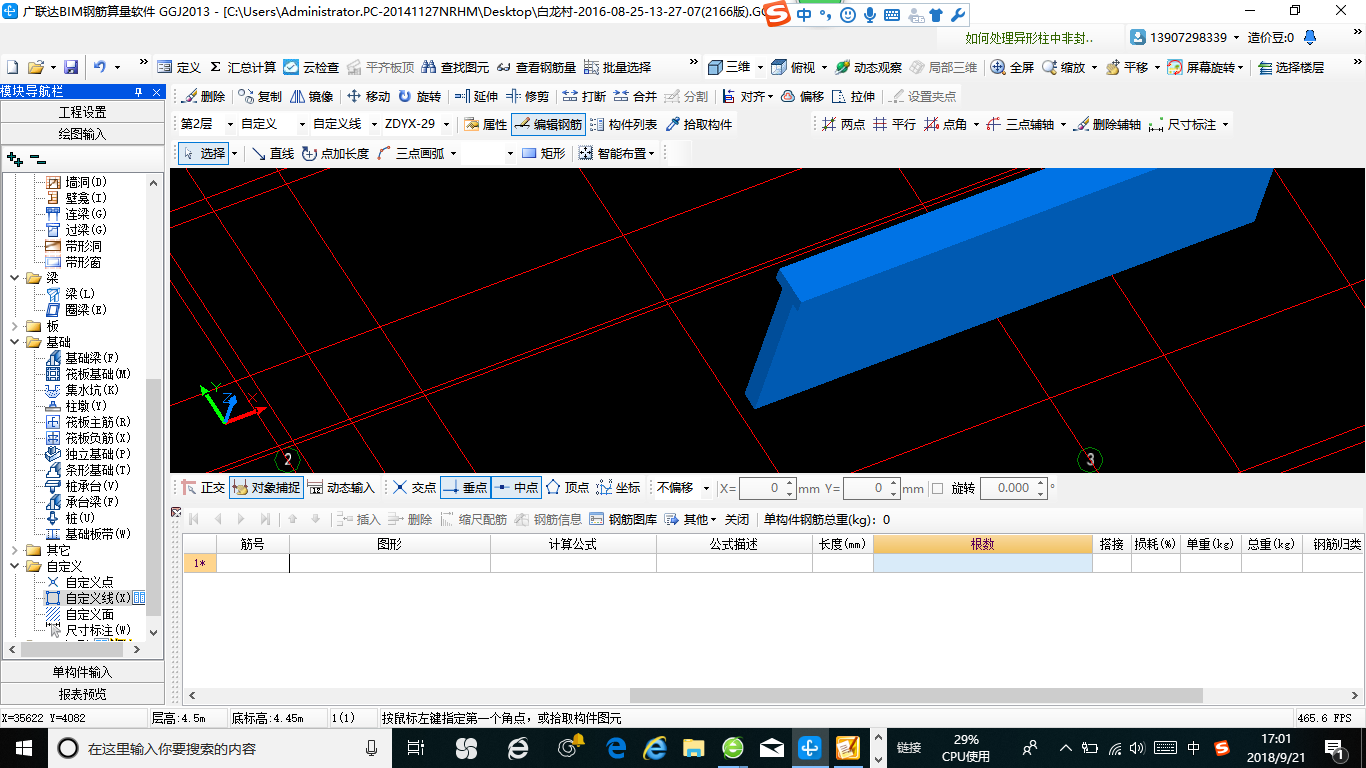Viewport: 1366px width, 768px height.
Task: Toggle 顶点 vertex snap
Action: 567,488
